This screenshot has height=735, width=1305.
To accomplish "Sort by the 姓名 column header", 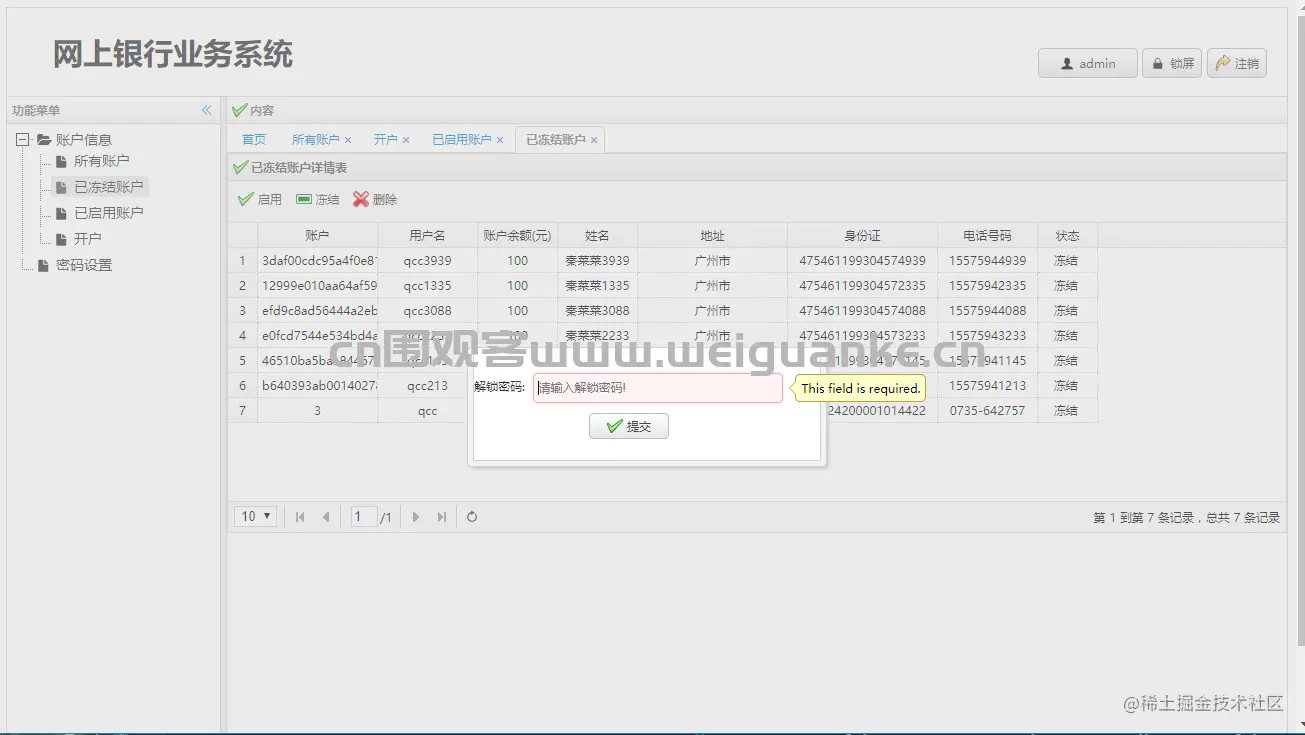I will (597, 236).
